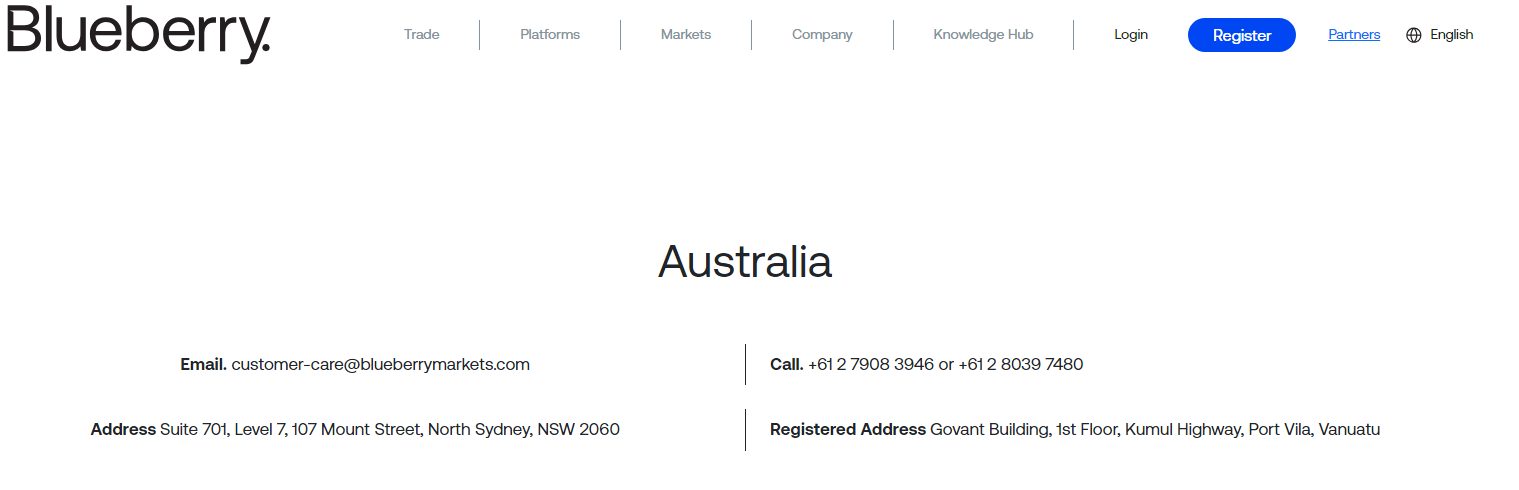The image size is (1519, 490).
Task: Open the Partners link
Action: [x=1354, y=34]
